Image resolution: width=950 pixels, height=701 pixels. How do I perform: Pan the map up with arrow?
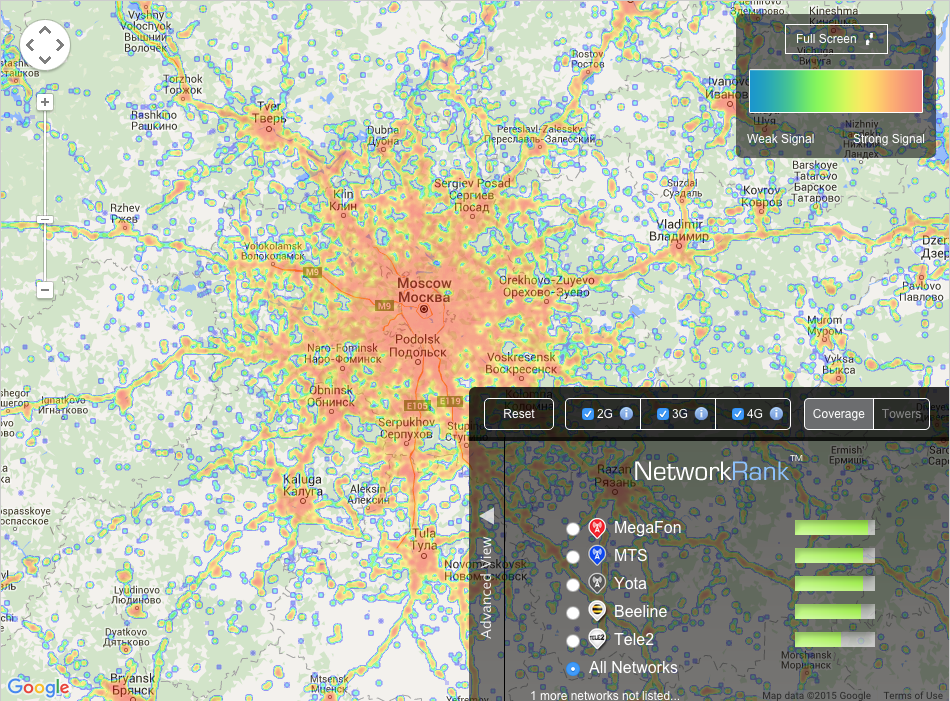45,31
